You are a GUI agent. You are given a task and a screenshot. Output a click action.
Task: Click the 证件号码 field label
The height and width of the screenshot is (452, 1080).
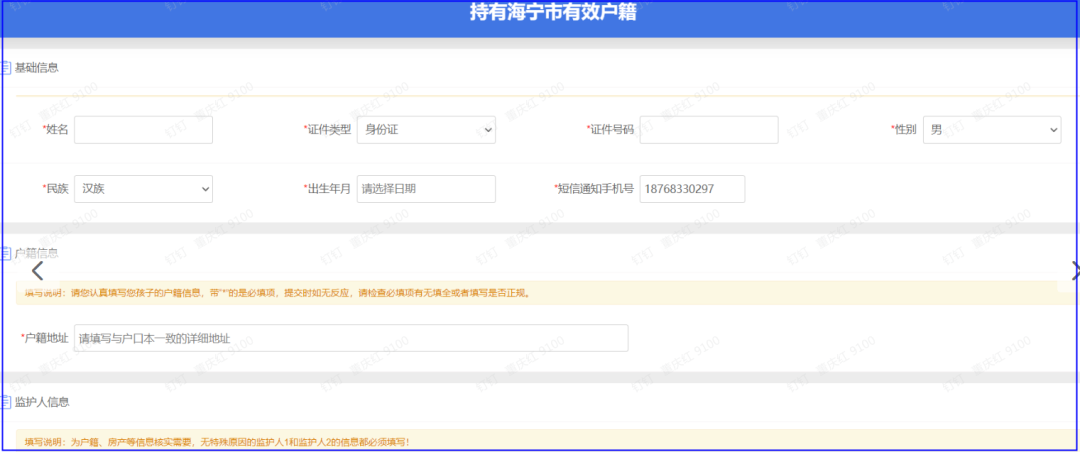[610, 130]
